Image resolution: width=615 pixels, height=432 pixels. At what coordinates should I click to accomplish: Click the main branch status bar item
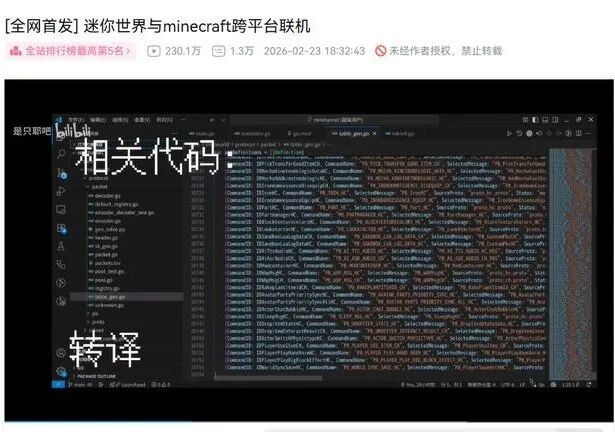coord(80,385)
